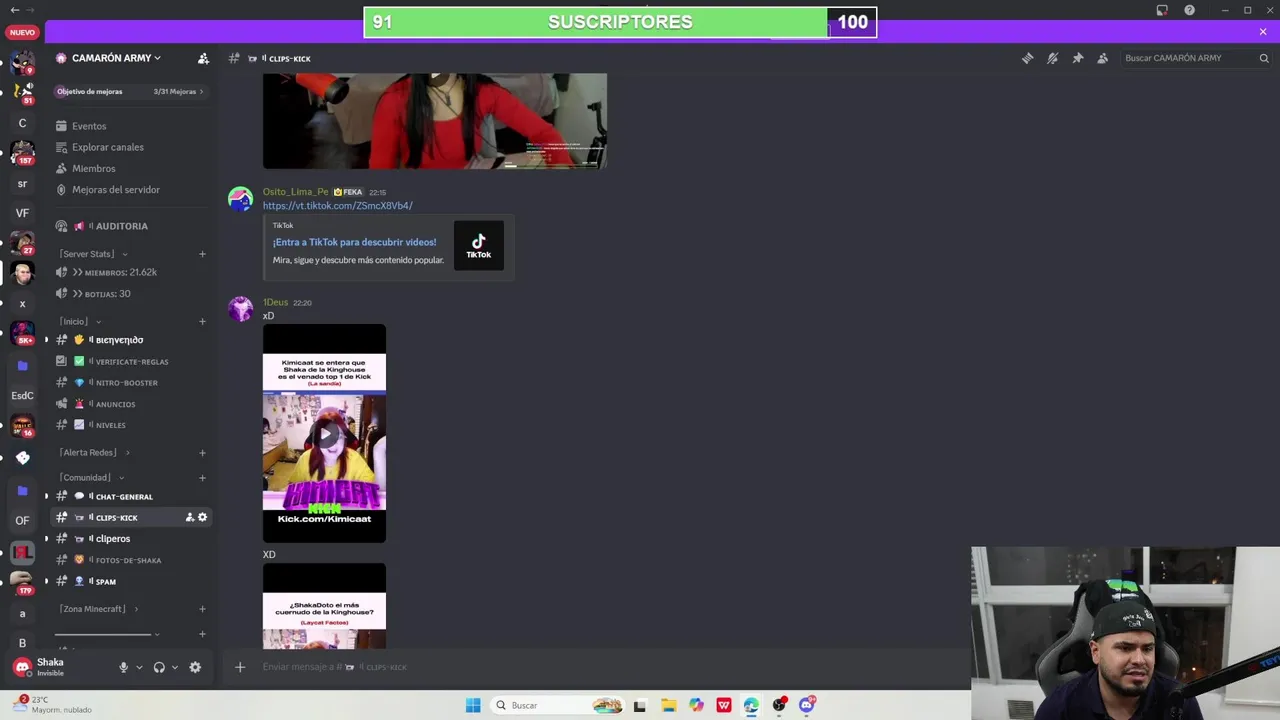Open the NUEVO direct messages button
The height and width of the screenshot is (720, 1280).
(x=22, y=32)
